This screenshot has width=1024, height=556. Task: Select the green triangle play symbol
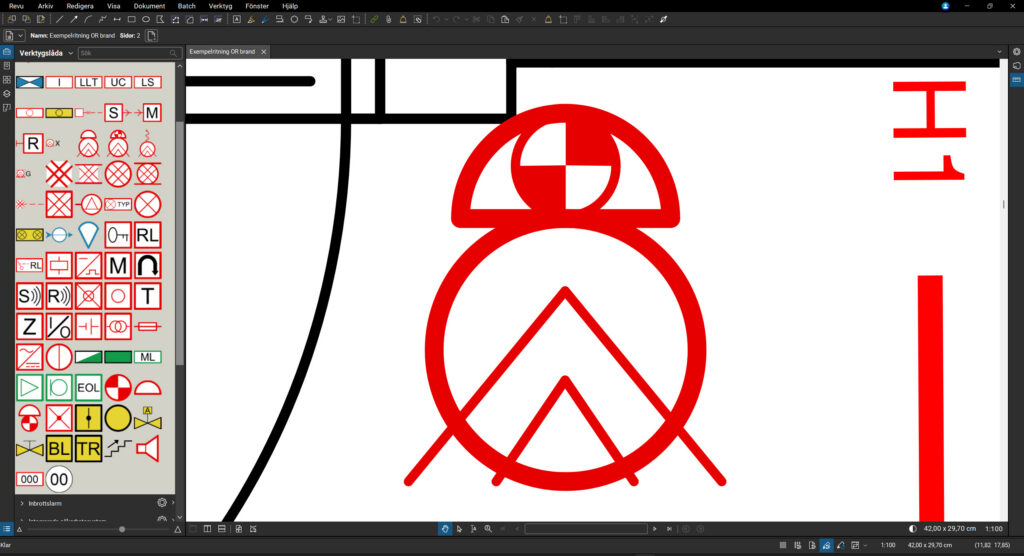(x=29, y=387)
